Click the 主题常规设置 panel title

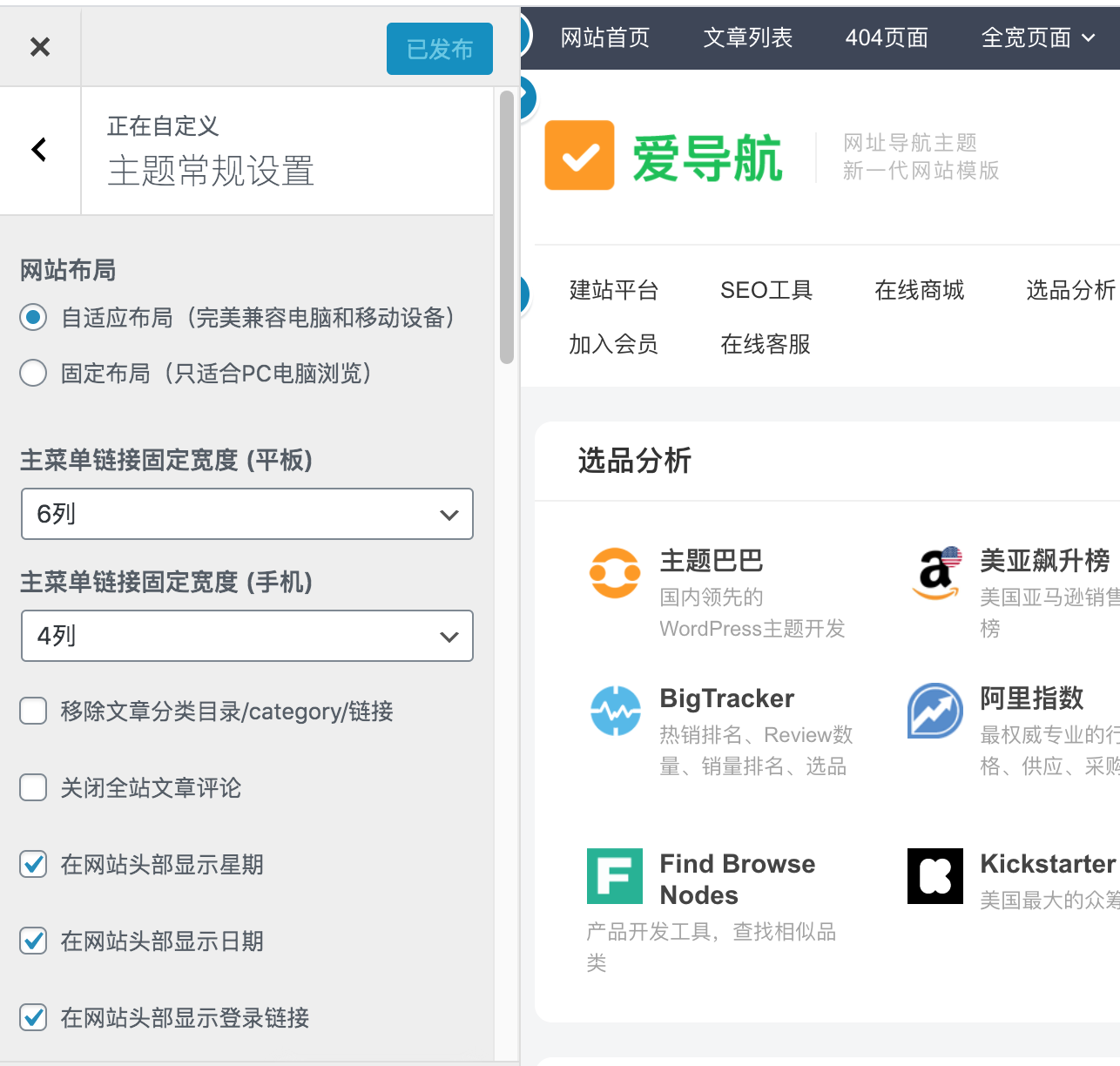211,172
